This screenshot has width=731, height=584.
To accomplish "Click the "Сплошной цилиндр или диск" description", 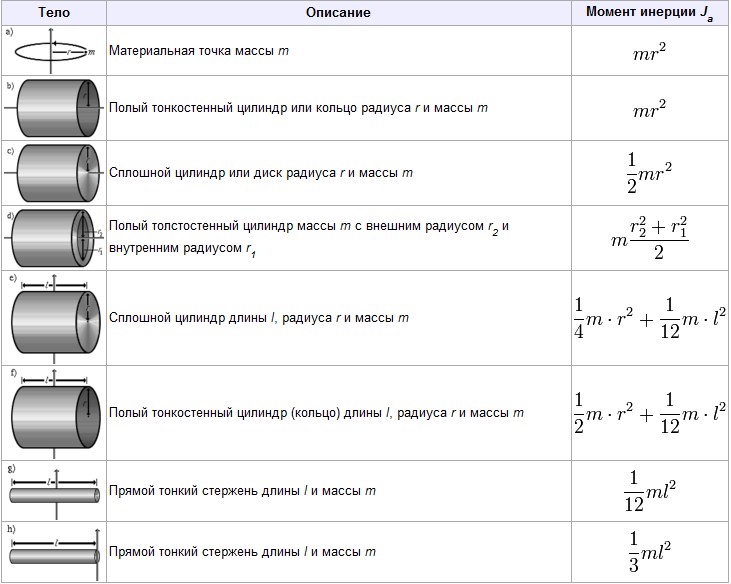I will click(261, 173).
